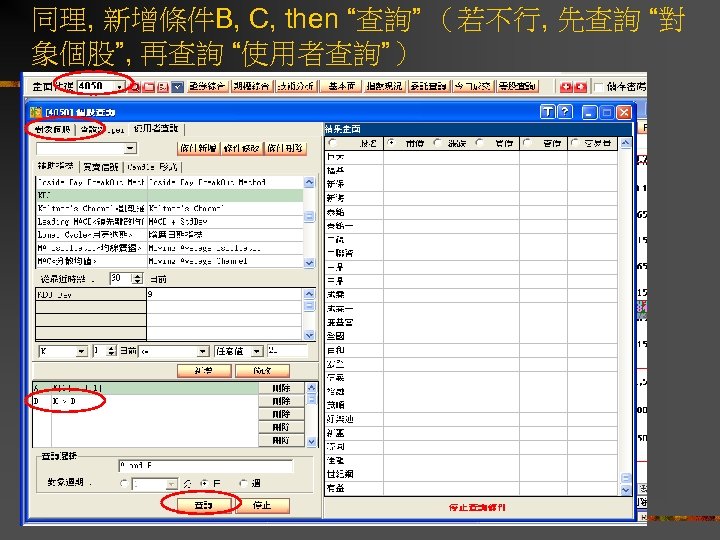The height and width of the screenshot is (540, 720).
Task: Open the K line selector dropdown
Action: [81, 351]
